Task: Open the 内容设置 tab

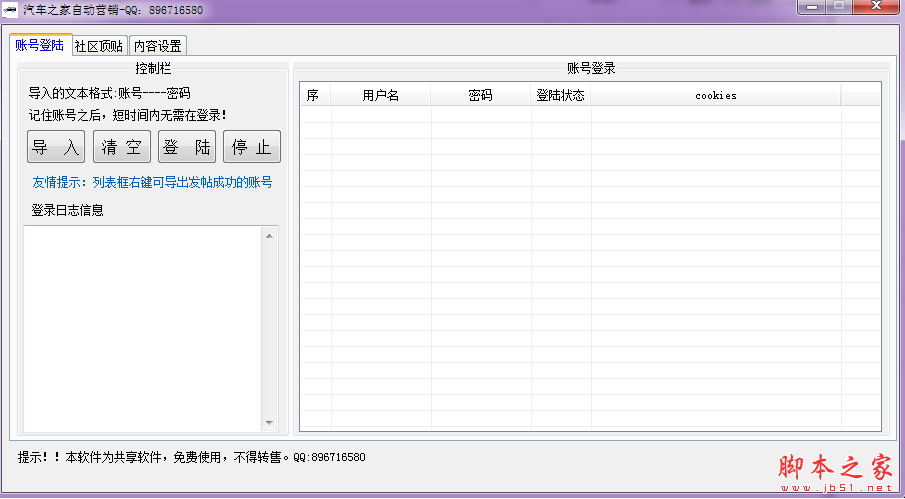Action: click(158, 46)
